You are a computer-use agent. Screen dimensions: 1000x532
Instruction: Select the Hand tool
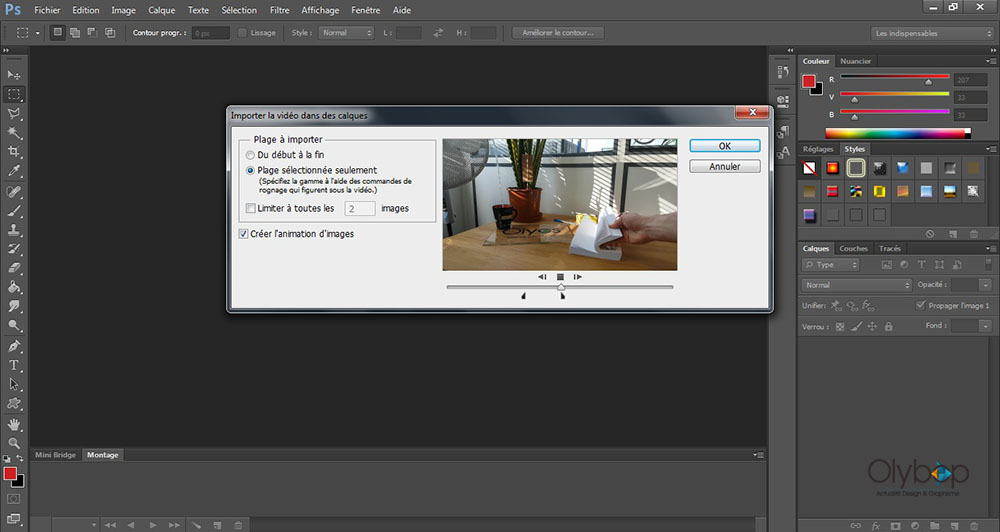click(13, 424)
